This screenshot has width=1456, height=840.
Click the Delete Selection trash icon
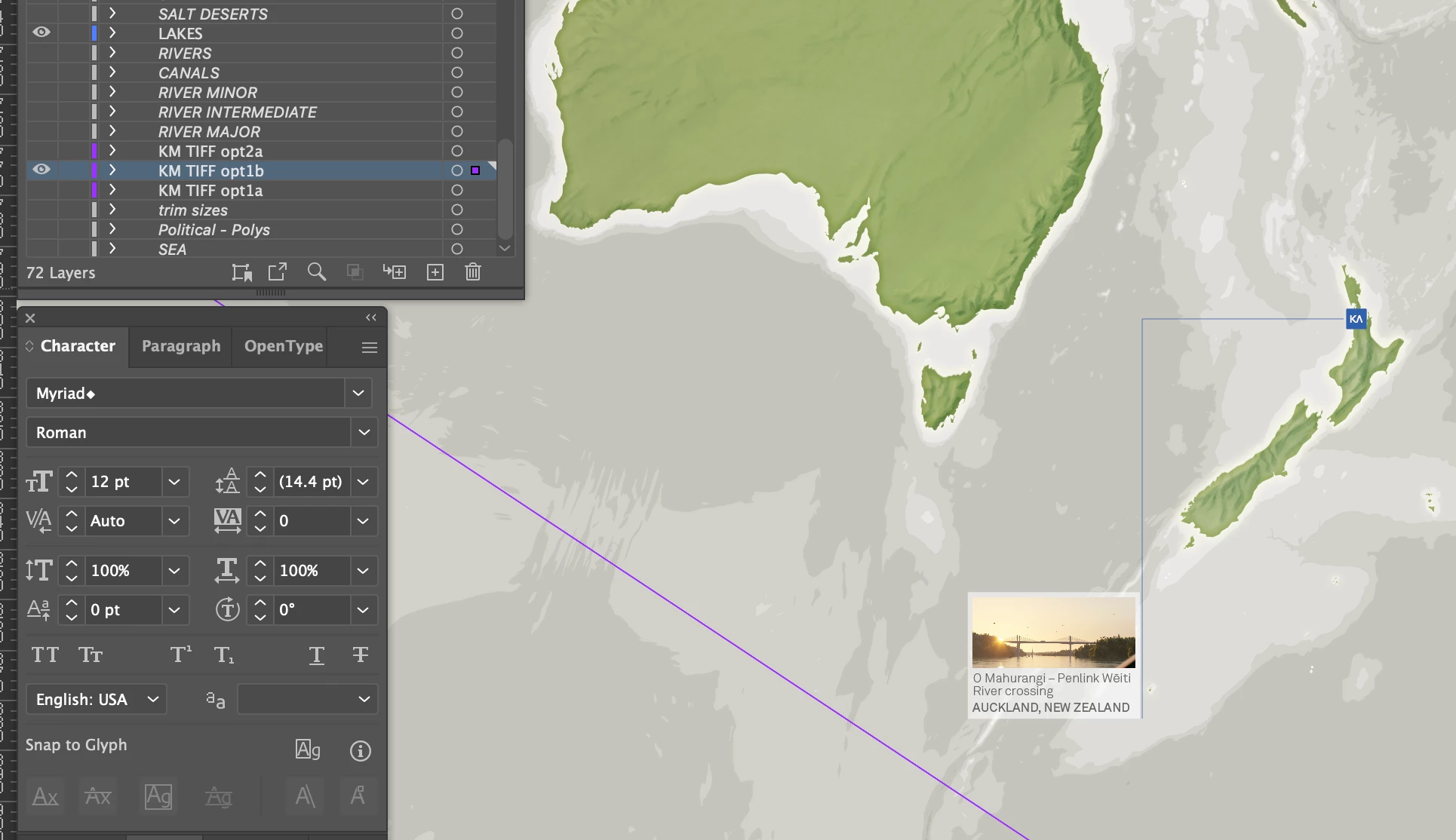473,272
